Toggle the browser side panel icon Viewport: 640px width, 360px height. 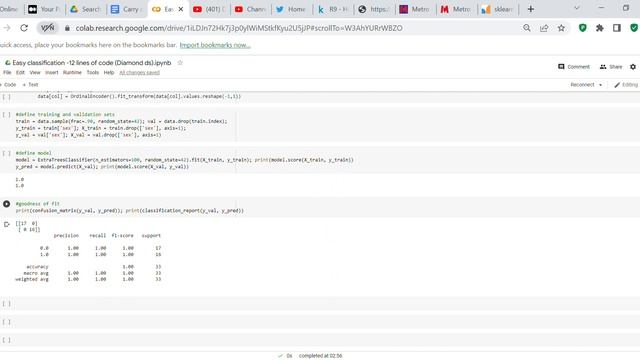click(x=617, y=28)
